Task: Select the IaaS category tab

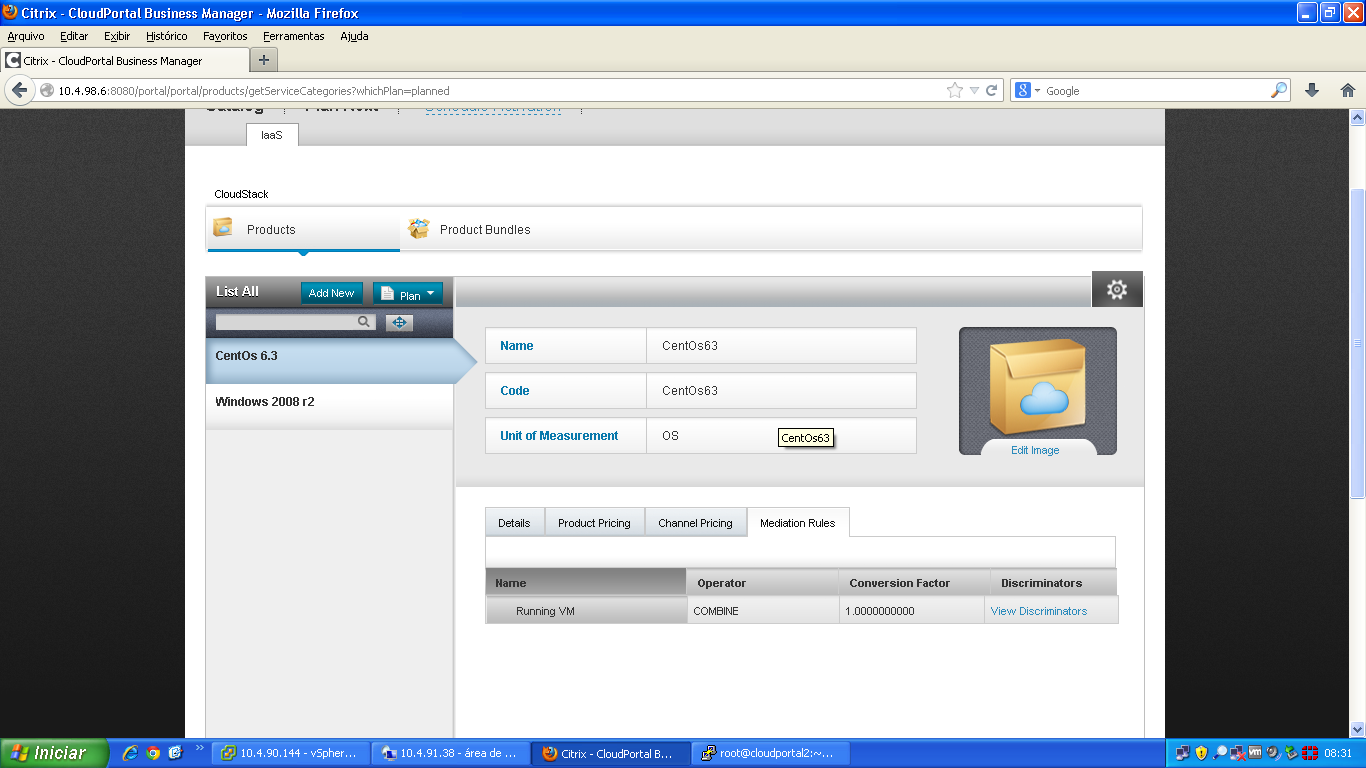Action: [x=272, y=135]
